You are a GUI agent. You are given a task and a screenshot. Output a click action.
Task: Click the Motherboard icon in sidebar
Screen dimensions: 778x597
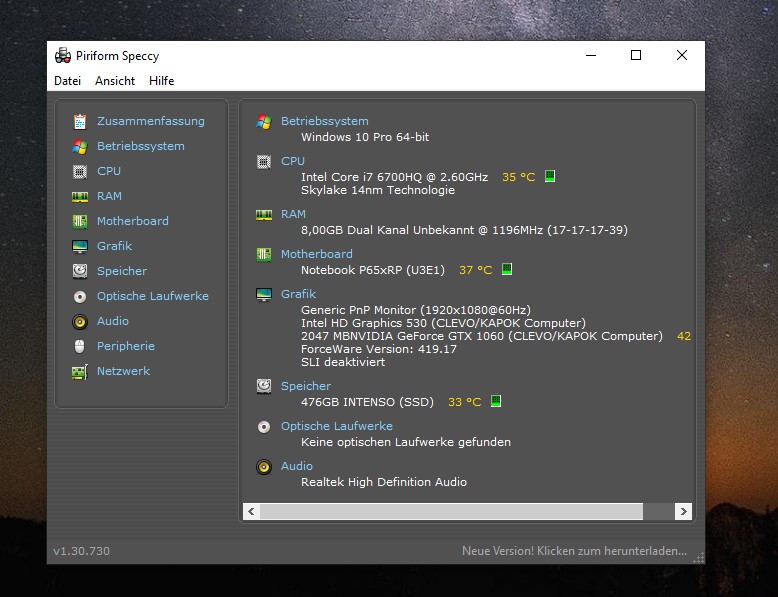point(79,221)
